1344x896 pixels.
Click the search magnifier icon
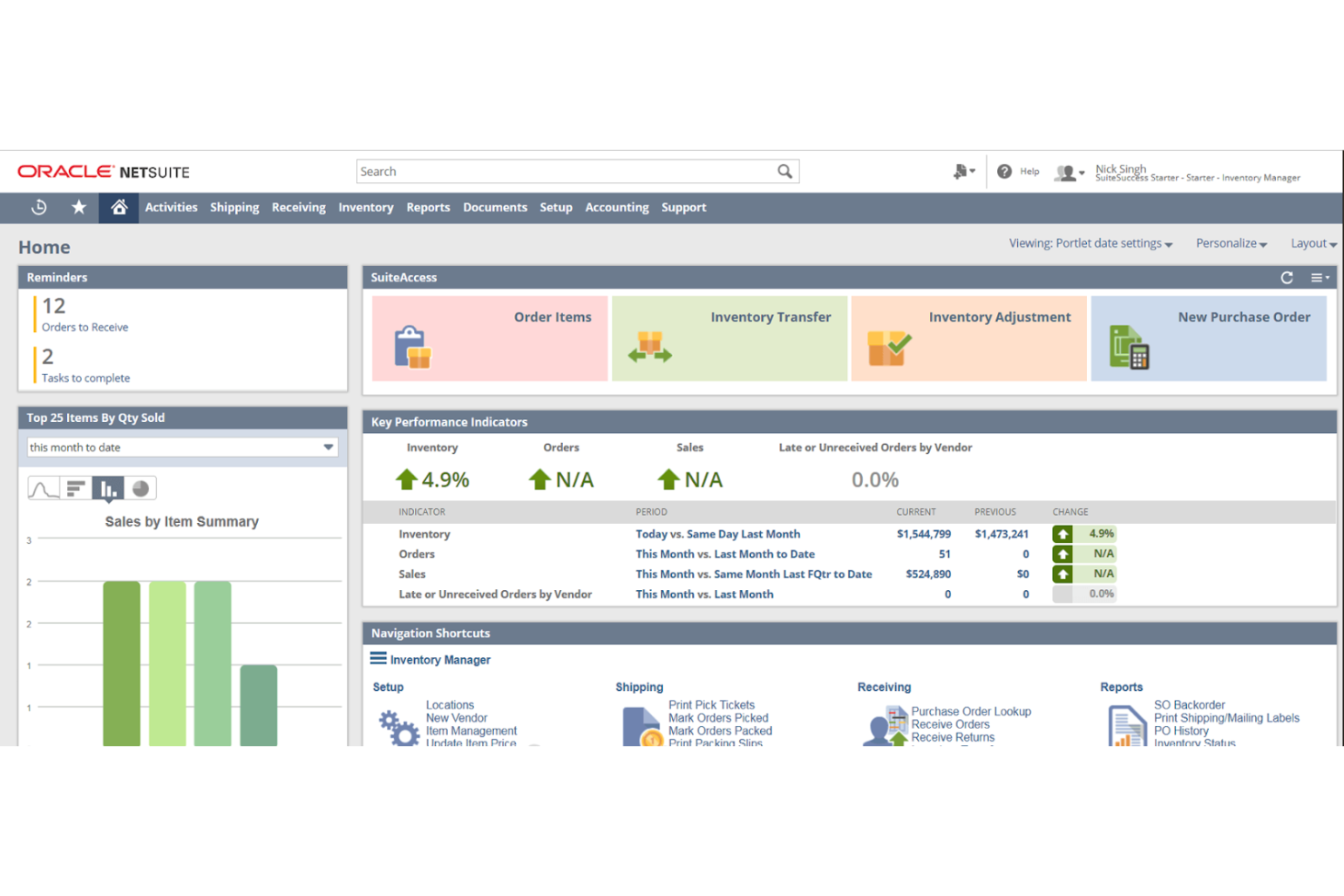(x=785, y=172)
